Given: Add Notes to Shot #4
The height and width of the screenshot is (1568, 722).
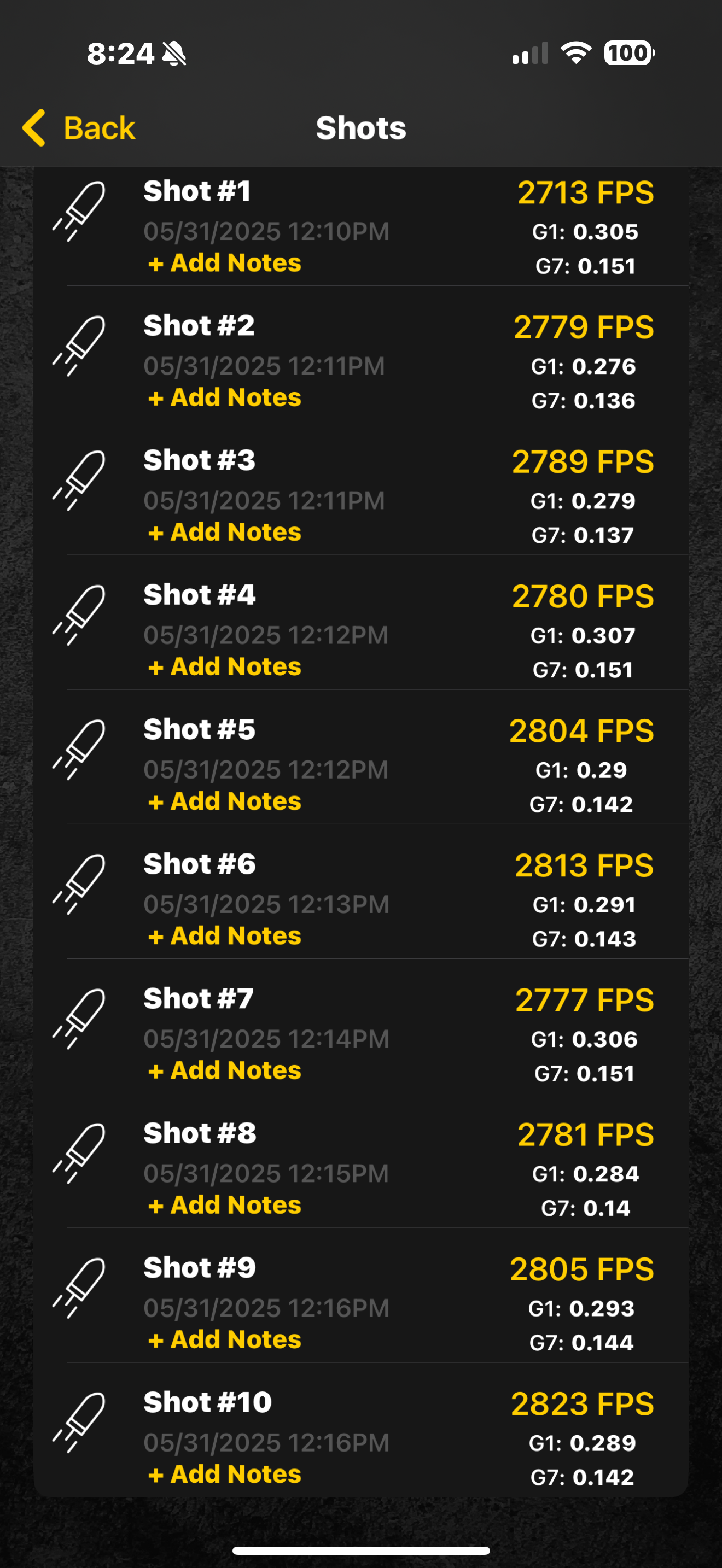Looking at the screenshot, I should pyautogui.click(x=225, y=666).
